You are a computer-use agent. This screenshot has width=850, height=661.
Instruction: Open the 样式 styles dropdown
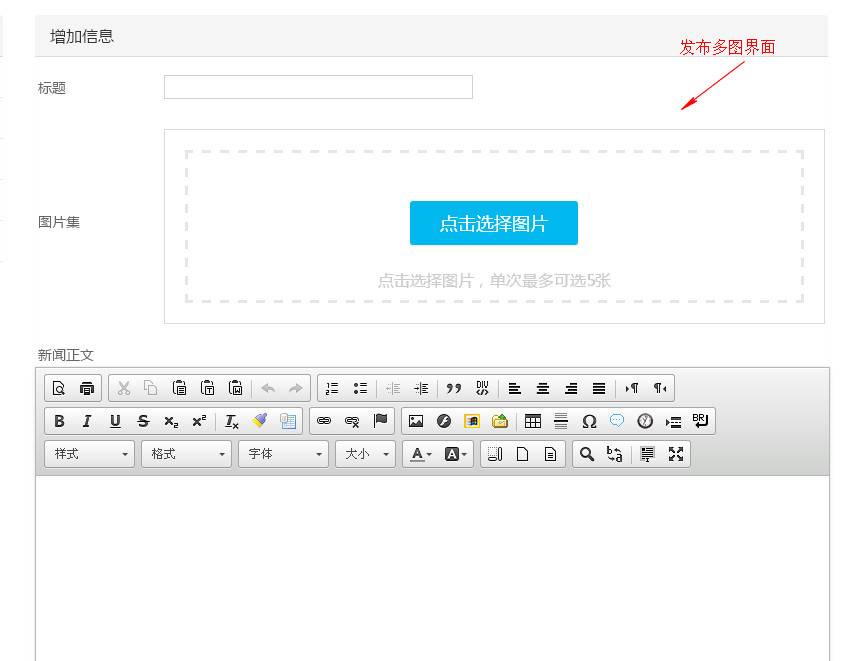[x=89, y=454]
